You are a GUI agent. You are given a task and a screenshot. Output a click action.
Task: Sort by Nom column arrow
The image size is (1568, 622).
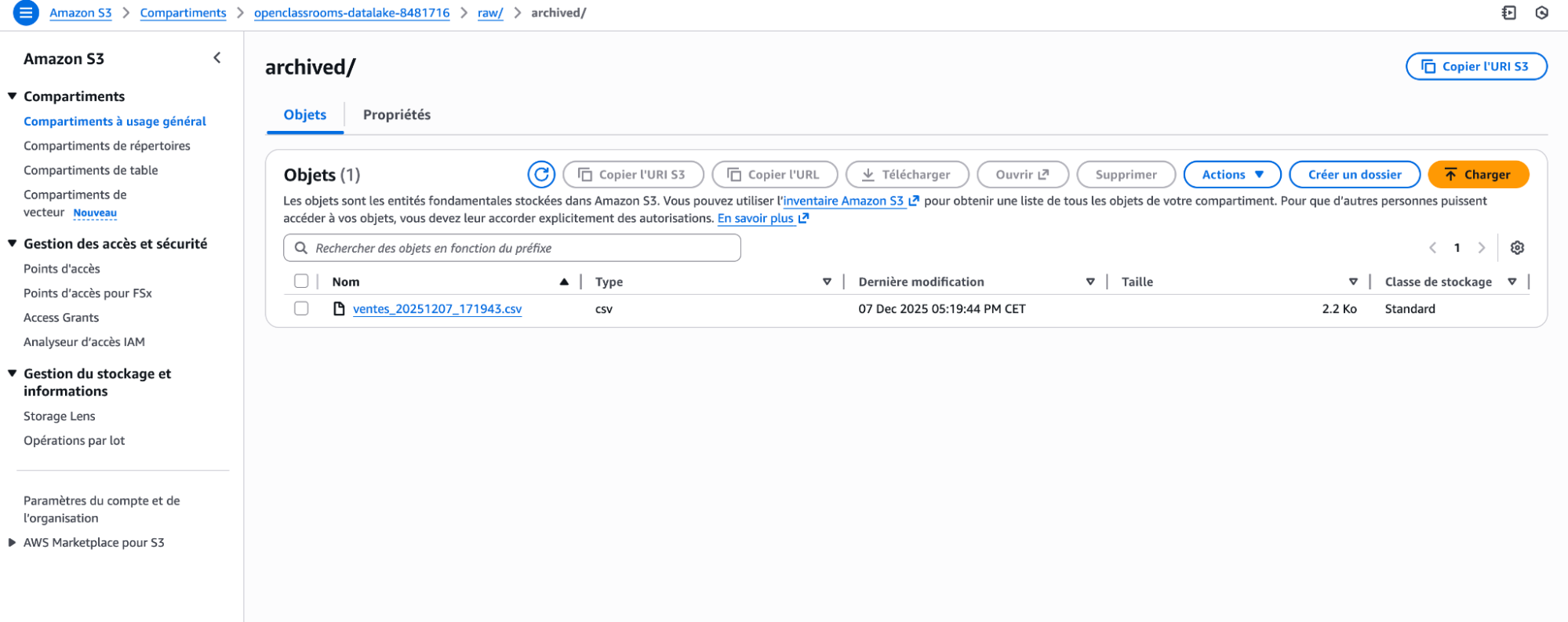[564, 282]
